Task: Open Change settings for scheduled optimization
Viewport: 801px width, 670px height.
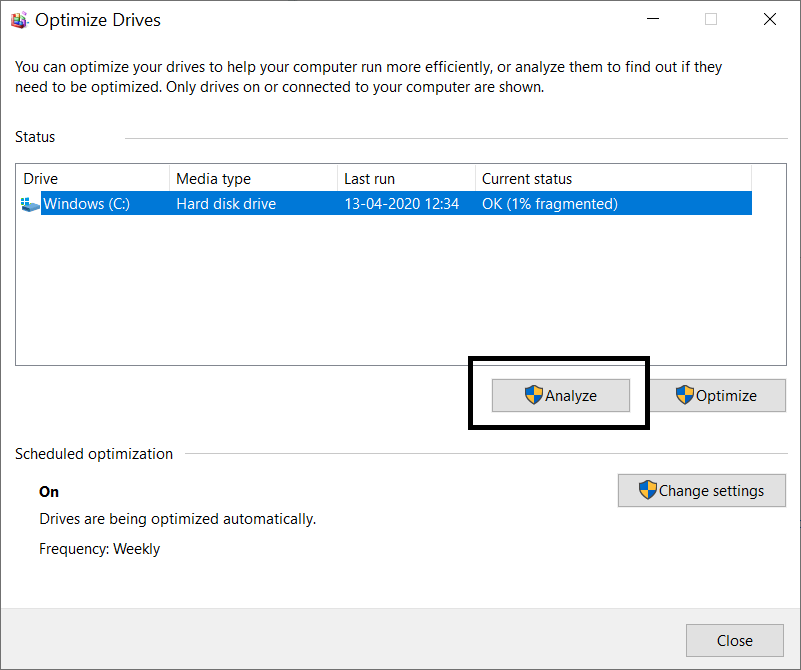Action: 701,490
